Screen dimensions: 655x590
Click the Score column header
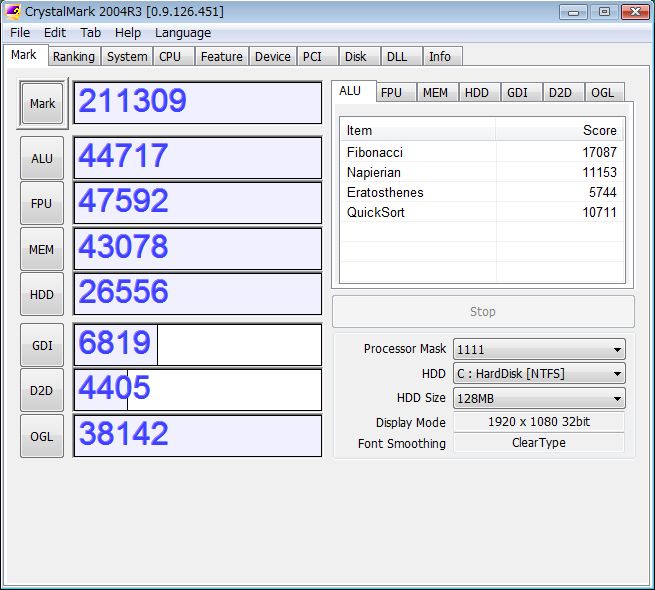(560, 130)
